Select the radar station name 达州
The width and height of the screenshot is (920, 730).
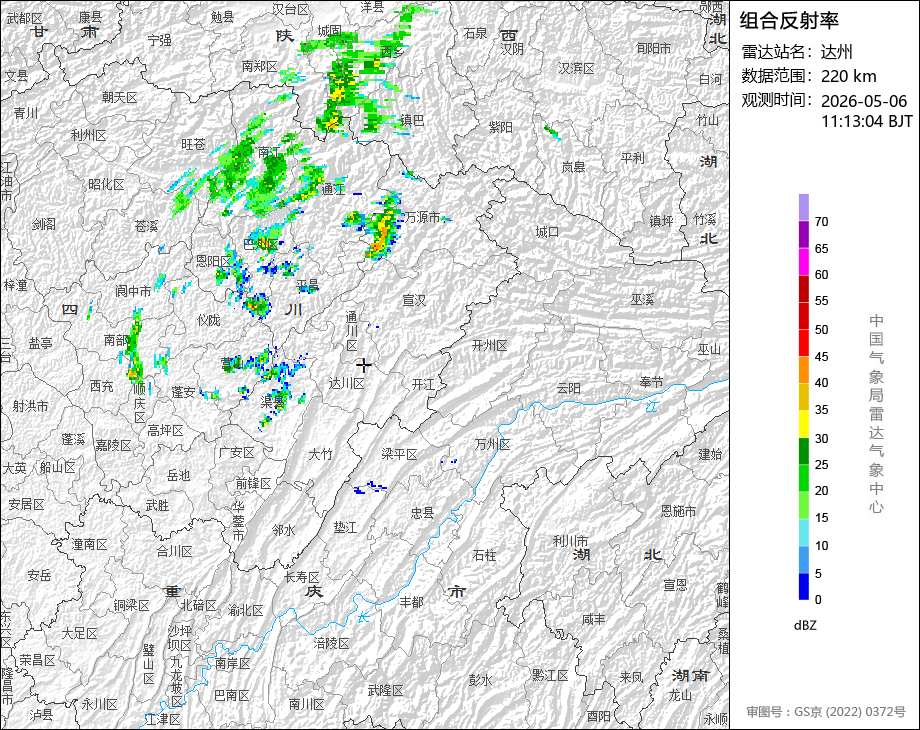point(836,52)
